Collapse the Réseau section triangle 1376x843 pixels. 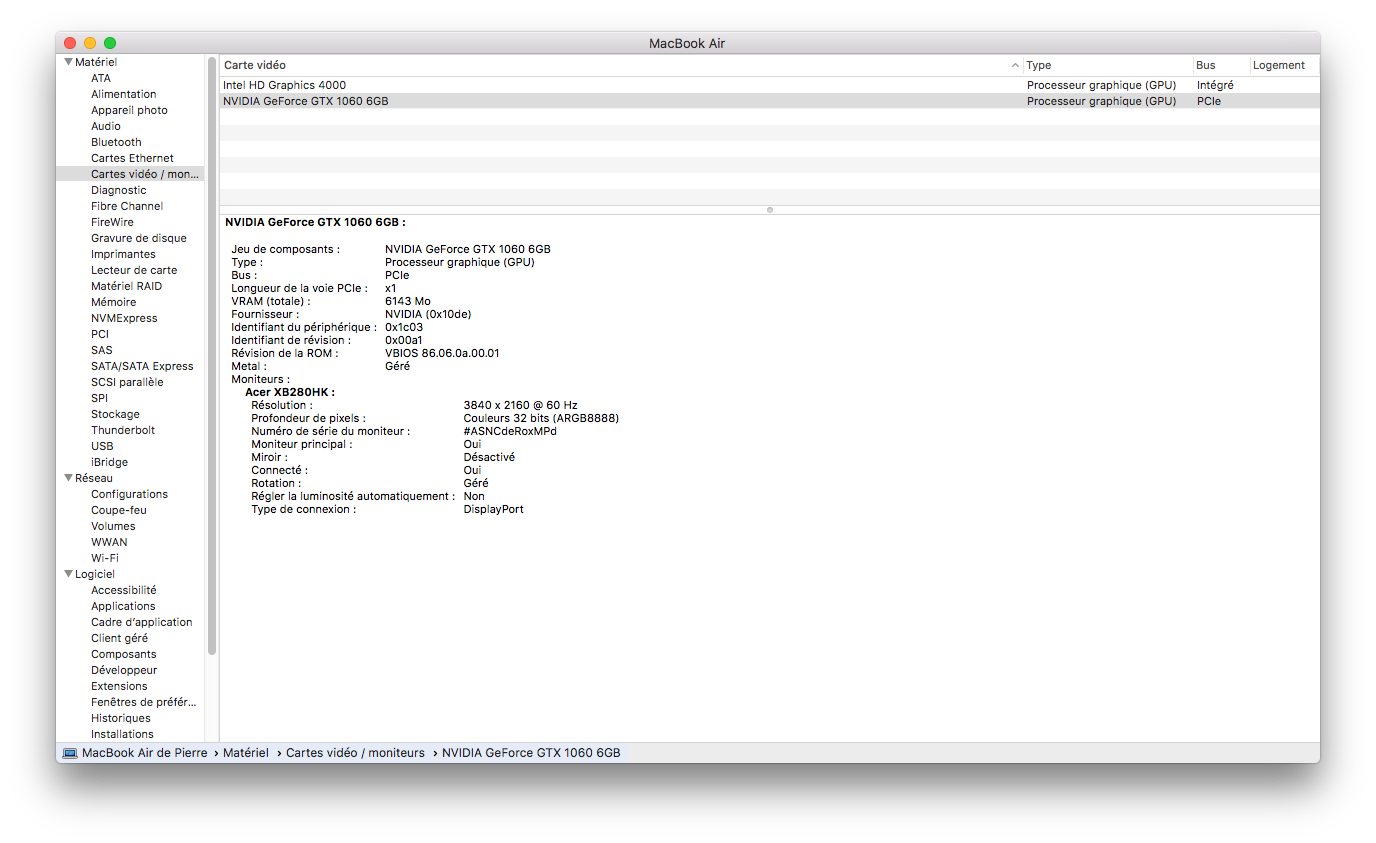(68, 478)
